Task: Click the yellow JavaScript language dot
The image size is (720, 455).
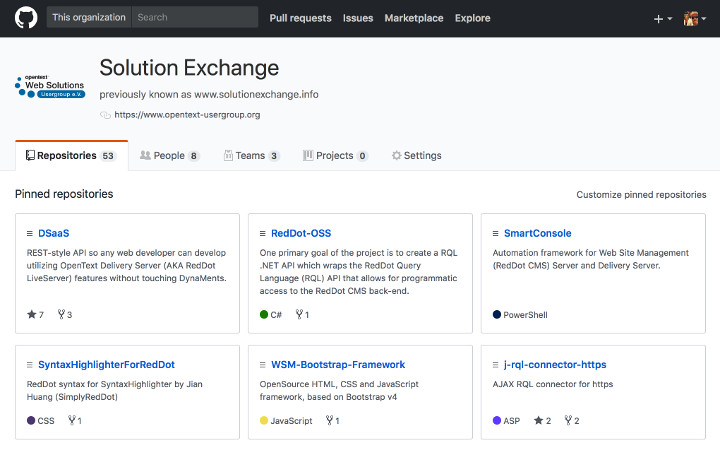Action: pyautogui.click(x=264, y=420)
